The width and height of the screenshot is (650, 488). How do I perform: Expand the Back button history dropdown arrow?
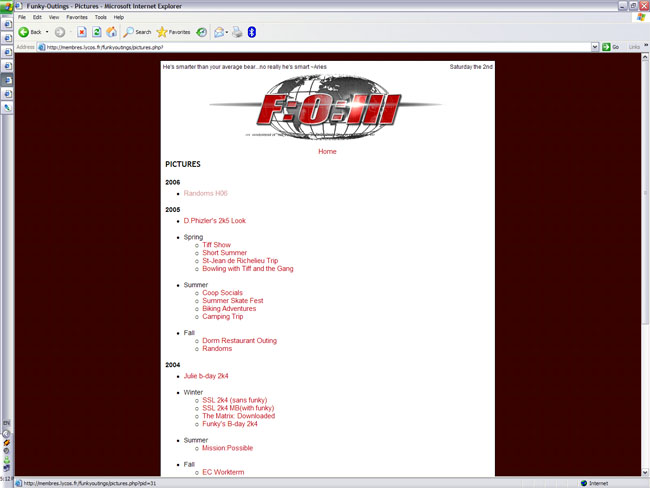click(47, 32)
